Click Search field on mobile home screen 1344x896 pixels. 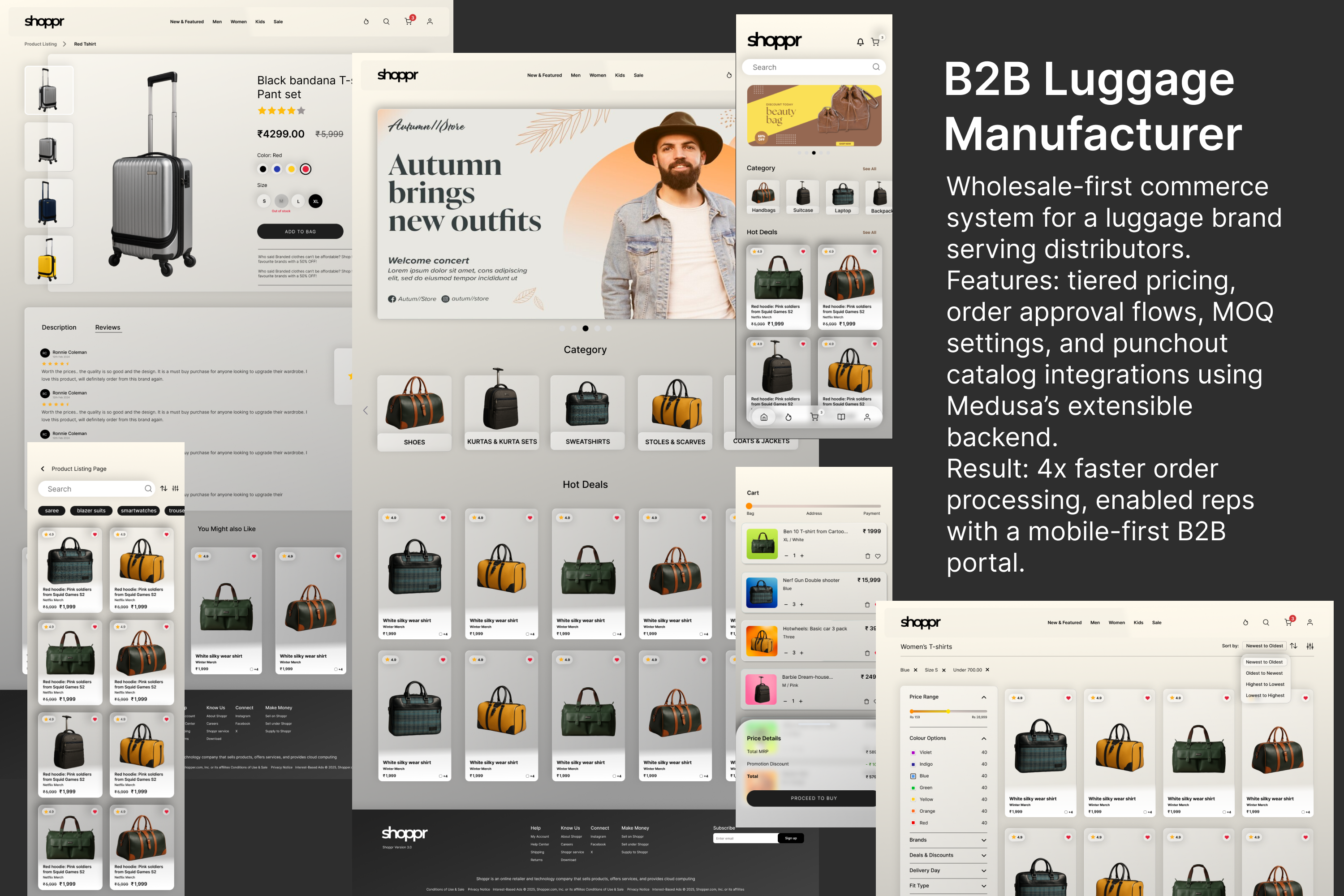pyautogui.click(x=814, y=68)
